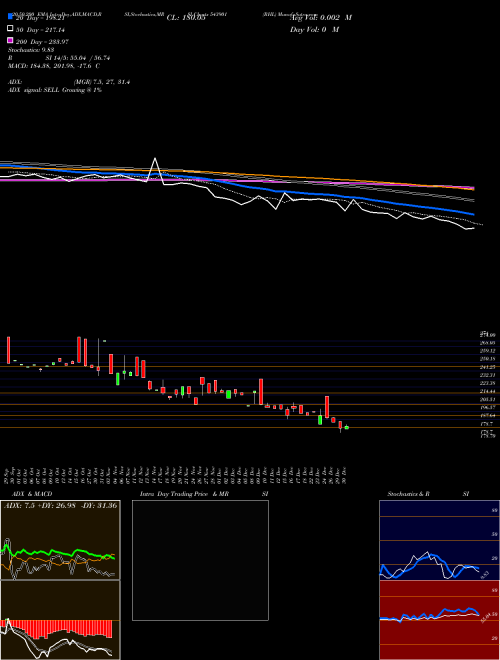Click the 'Avg Vol: 0.002 M' label
Screen dimensions: 500x660
(321, 18)
